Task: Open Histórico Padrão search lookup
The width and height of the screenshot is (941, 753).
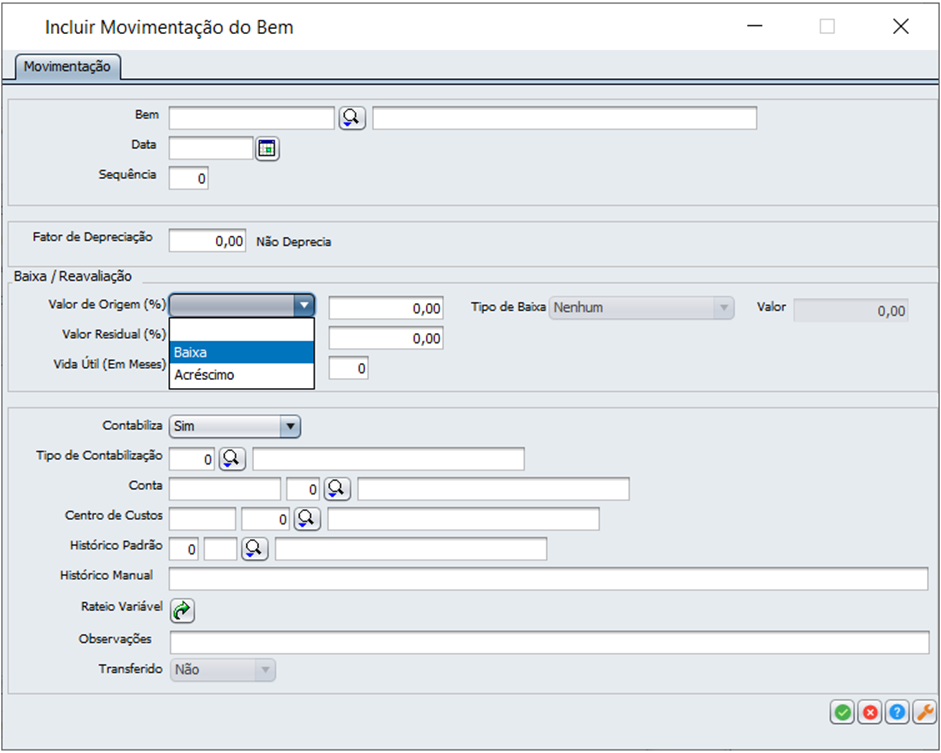Action: [254, 548]
